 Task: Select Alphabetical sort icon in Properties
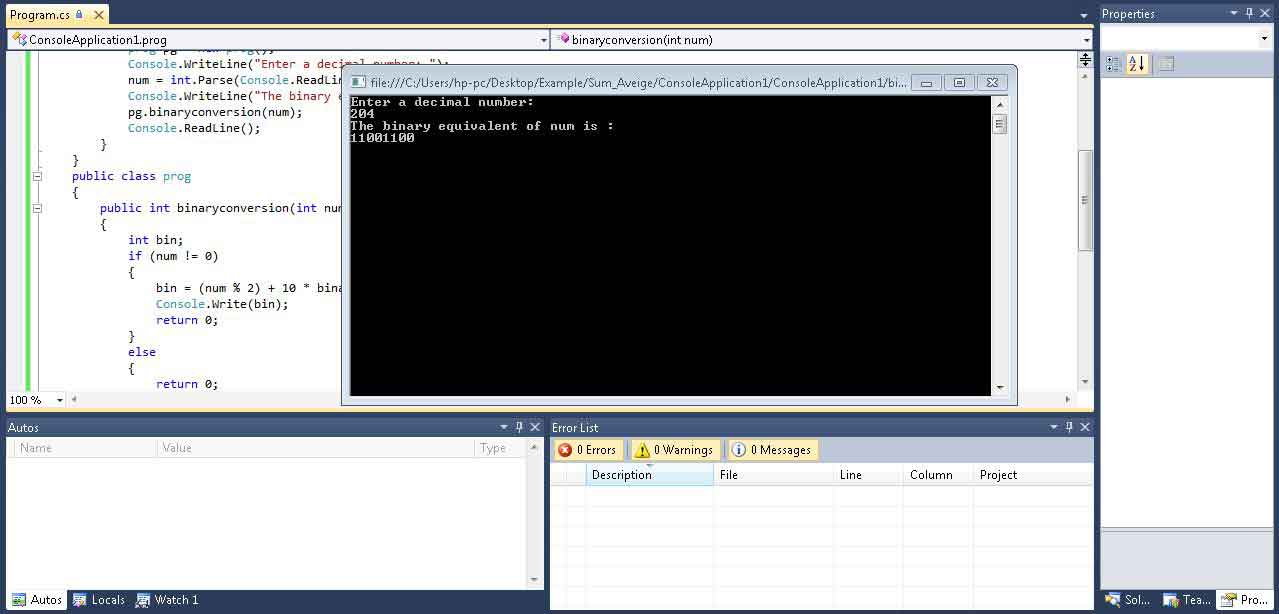[1137, 64]
